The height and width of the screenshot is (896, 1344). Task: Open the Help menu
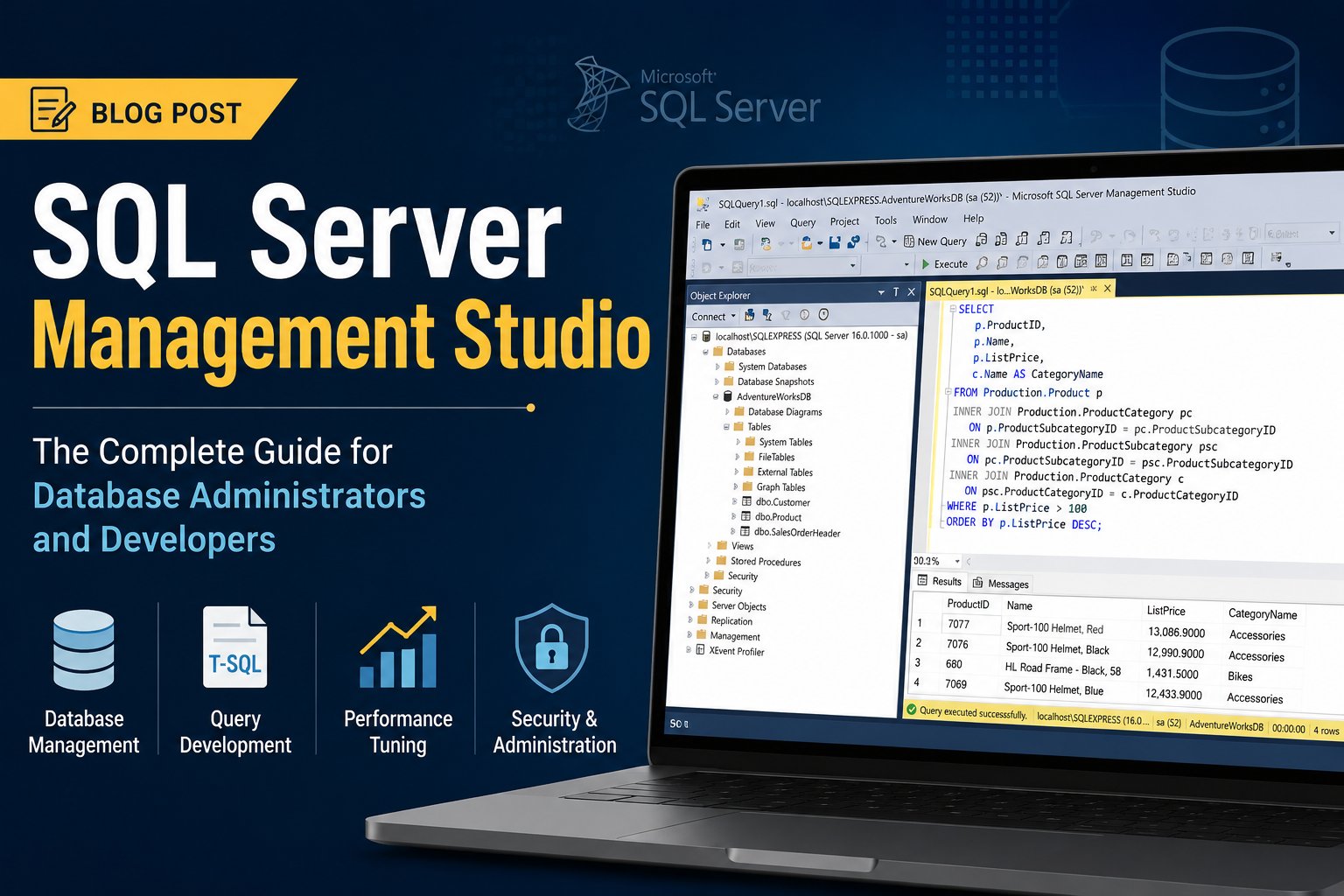point(973,219)
